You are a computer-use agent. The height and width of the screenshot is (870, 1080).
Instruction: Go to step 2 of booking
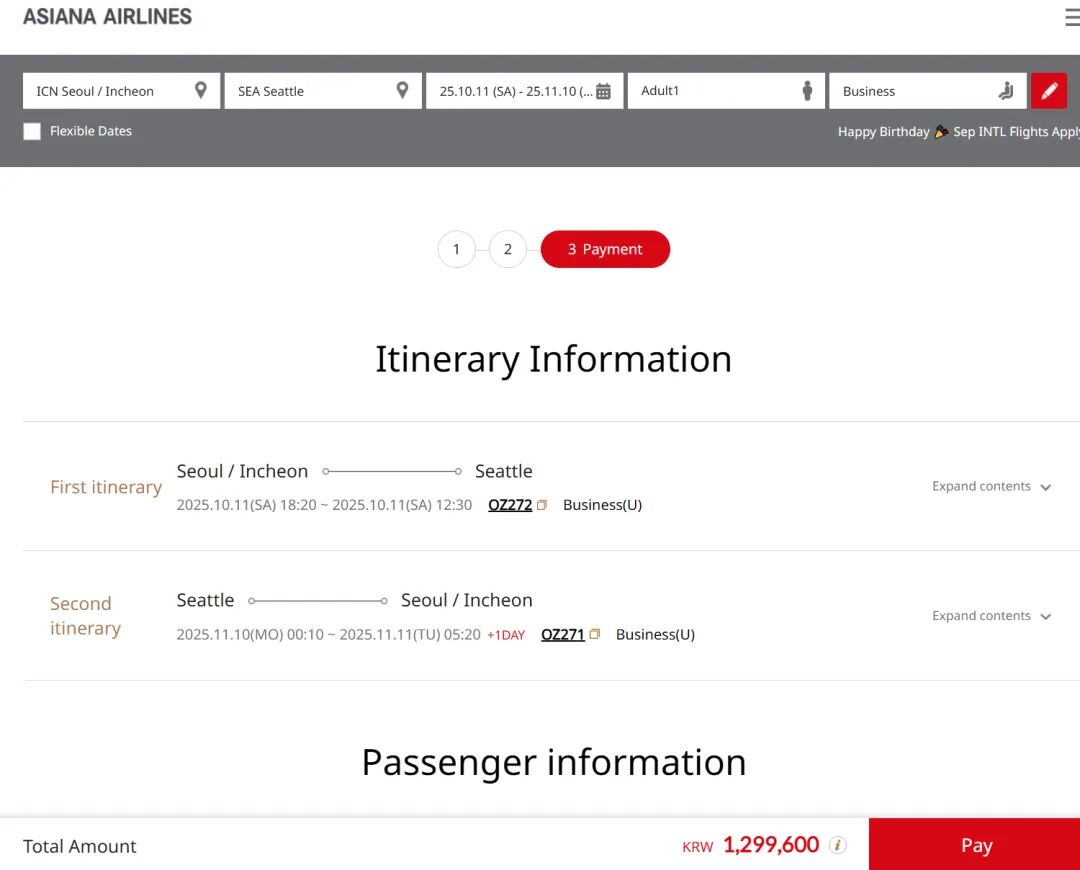pos(507,249)
